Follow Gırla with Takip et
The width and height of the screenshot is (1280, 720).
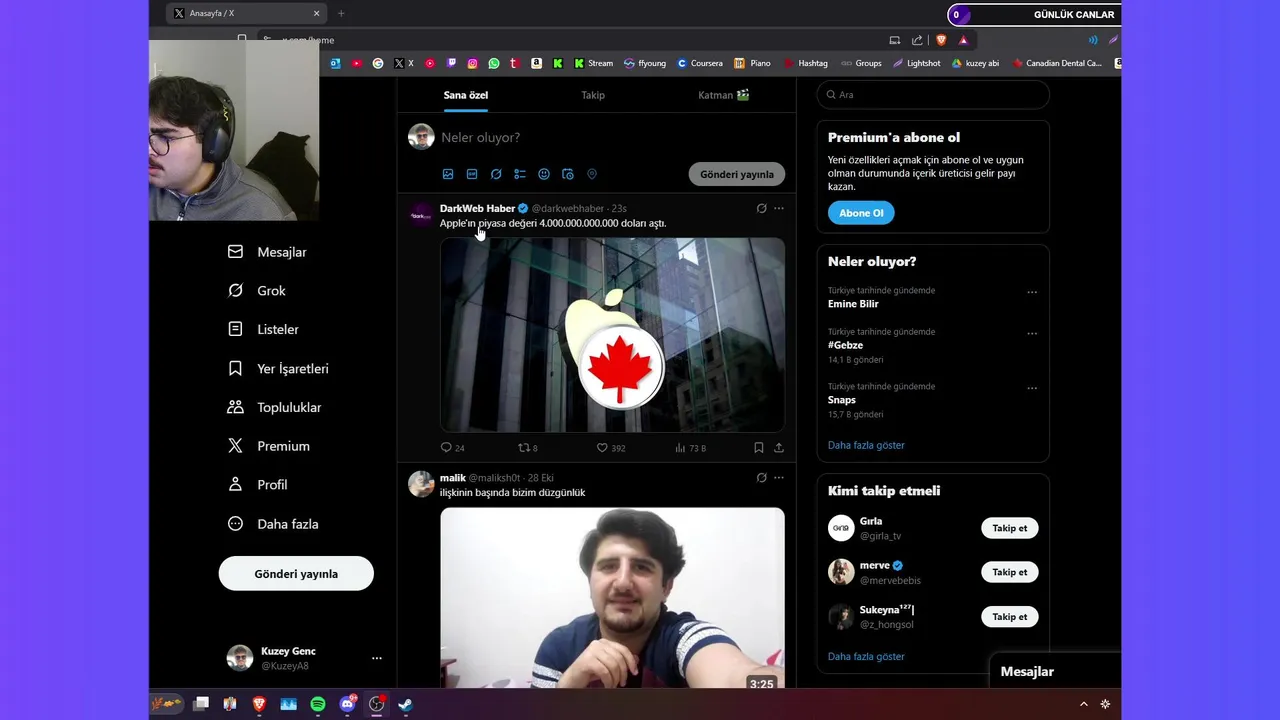(1010, 528)
